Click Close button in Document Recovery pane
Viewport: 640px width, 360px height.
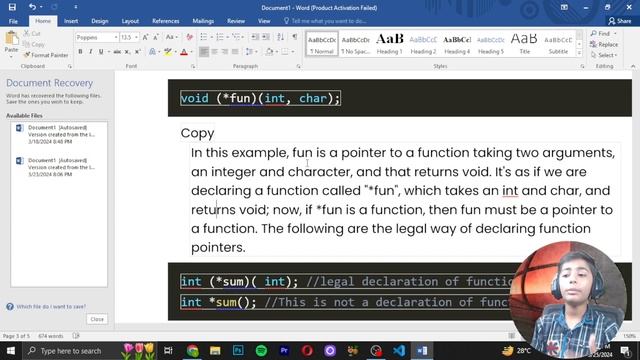coord(97,319)
